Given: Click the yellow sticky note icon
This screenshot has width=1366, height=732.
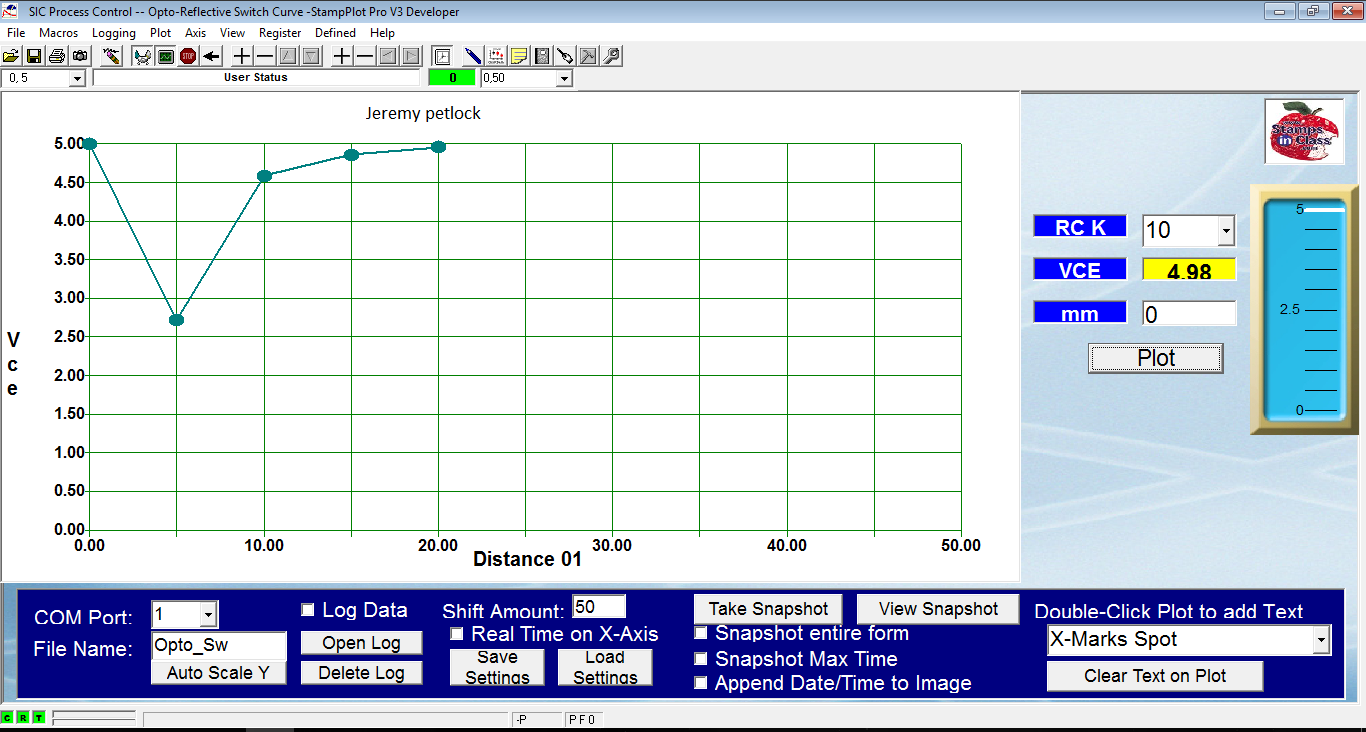Looking at the screenshot, I should (x=519, y=56).
